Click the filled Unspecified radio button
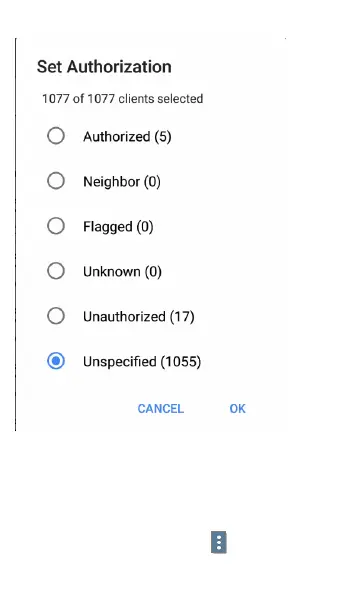Viewport: 360px width, 612px height. pos(56,361)
